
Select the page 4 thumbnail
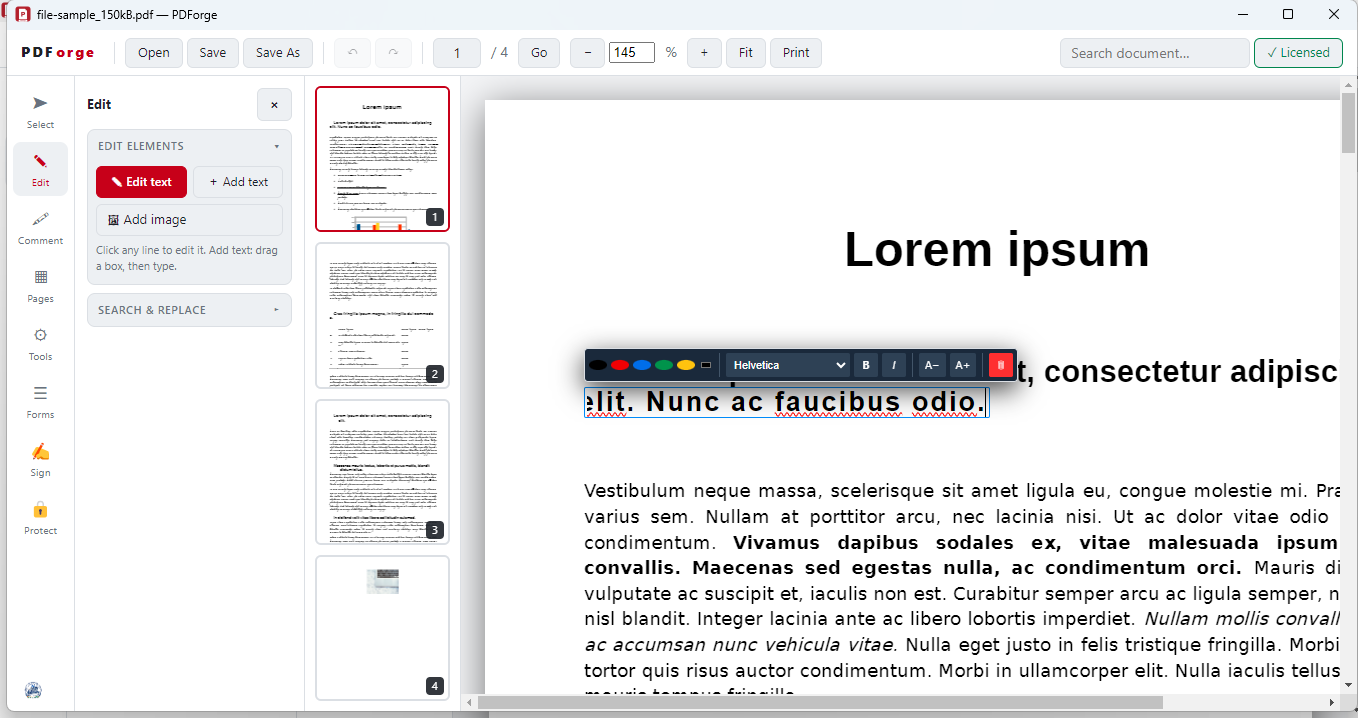point(382,627)
